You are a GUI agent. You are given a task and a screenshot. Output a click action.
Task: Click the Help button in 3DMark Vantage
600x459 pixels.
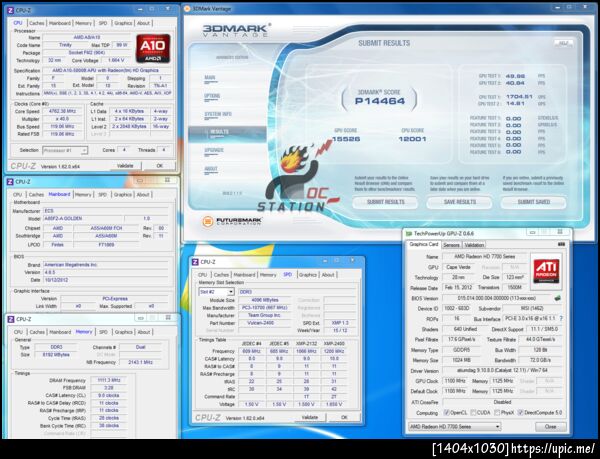[563, 43]
